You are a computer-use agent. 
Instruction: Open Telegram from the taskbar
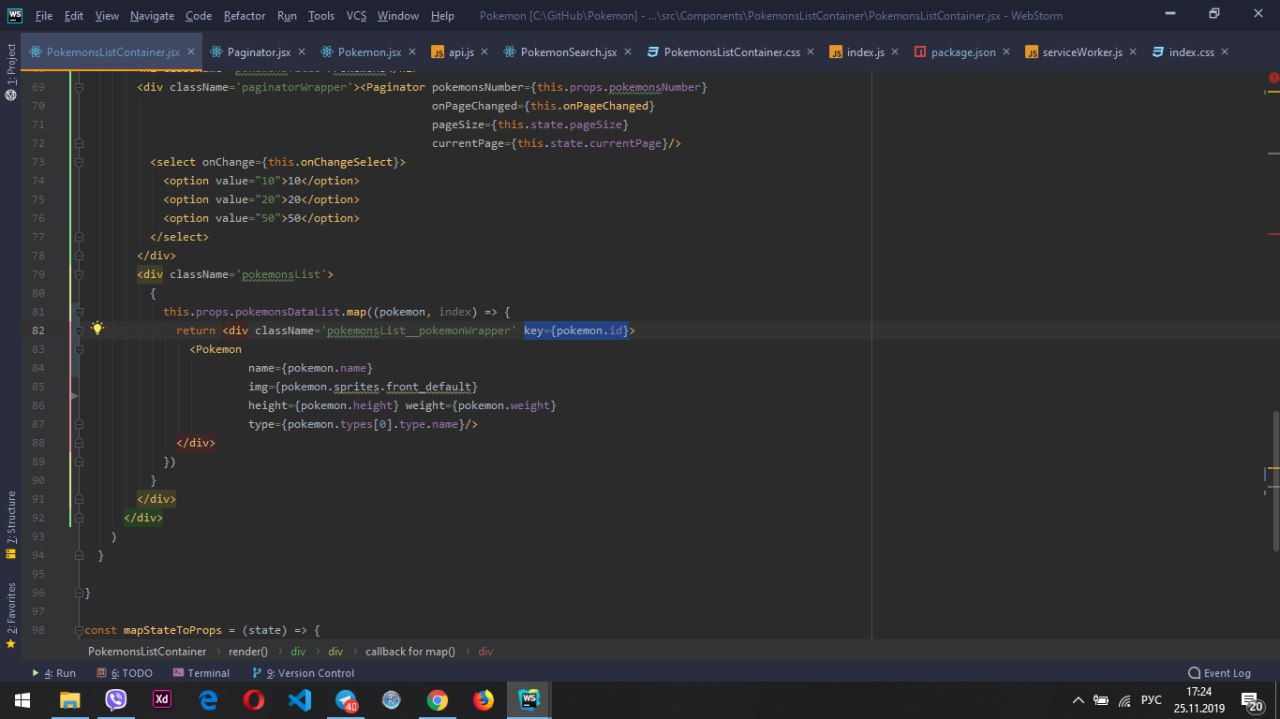[346, 700]
